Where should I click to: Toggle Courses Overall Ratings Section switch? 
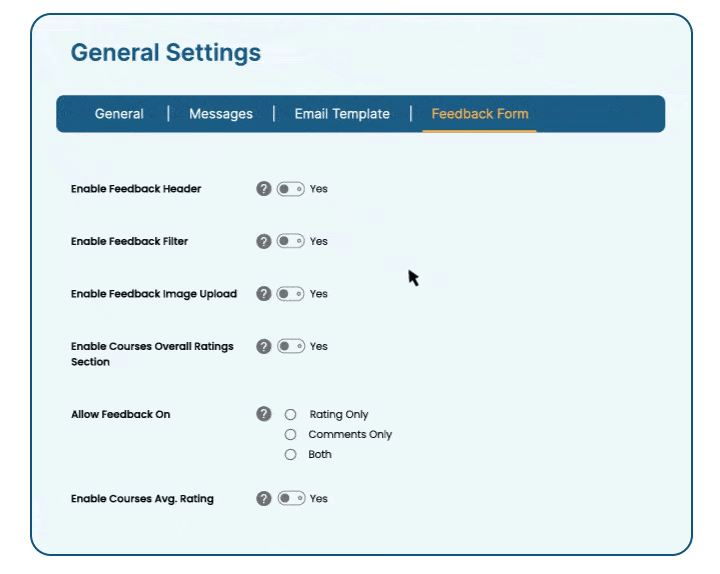point(291,346)
